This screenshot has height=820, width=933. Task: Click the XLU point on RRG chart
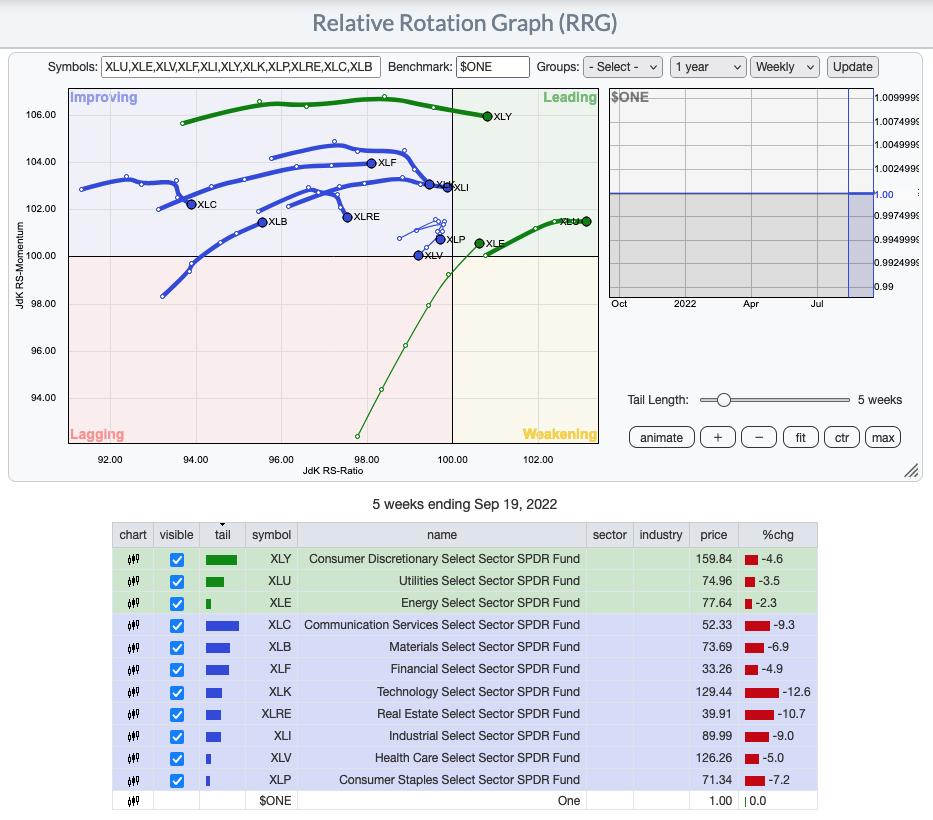[x=586, y=221]
